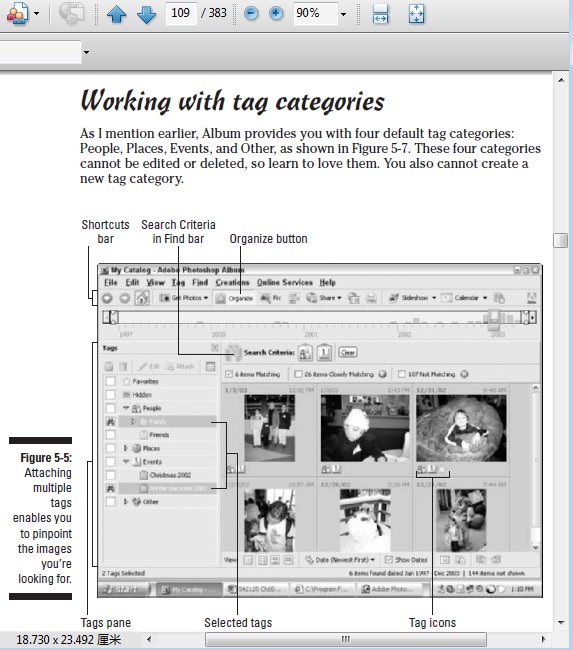This screenshot has width=573, height=650.
Task: Click the zoom in plus button
Action: pyautogui.click(x=276, y=13)
